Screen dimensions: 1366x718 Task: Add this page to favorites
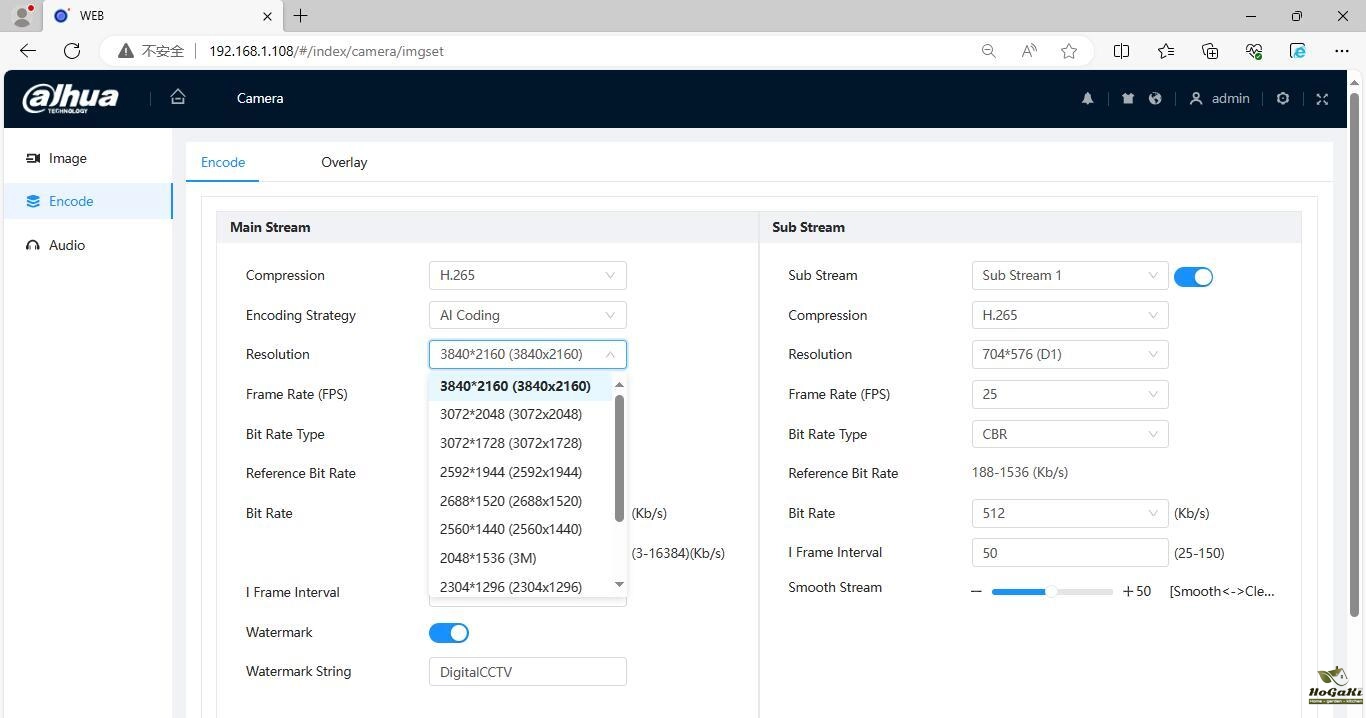[1069, 51]
